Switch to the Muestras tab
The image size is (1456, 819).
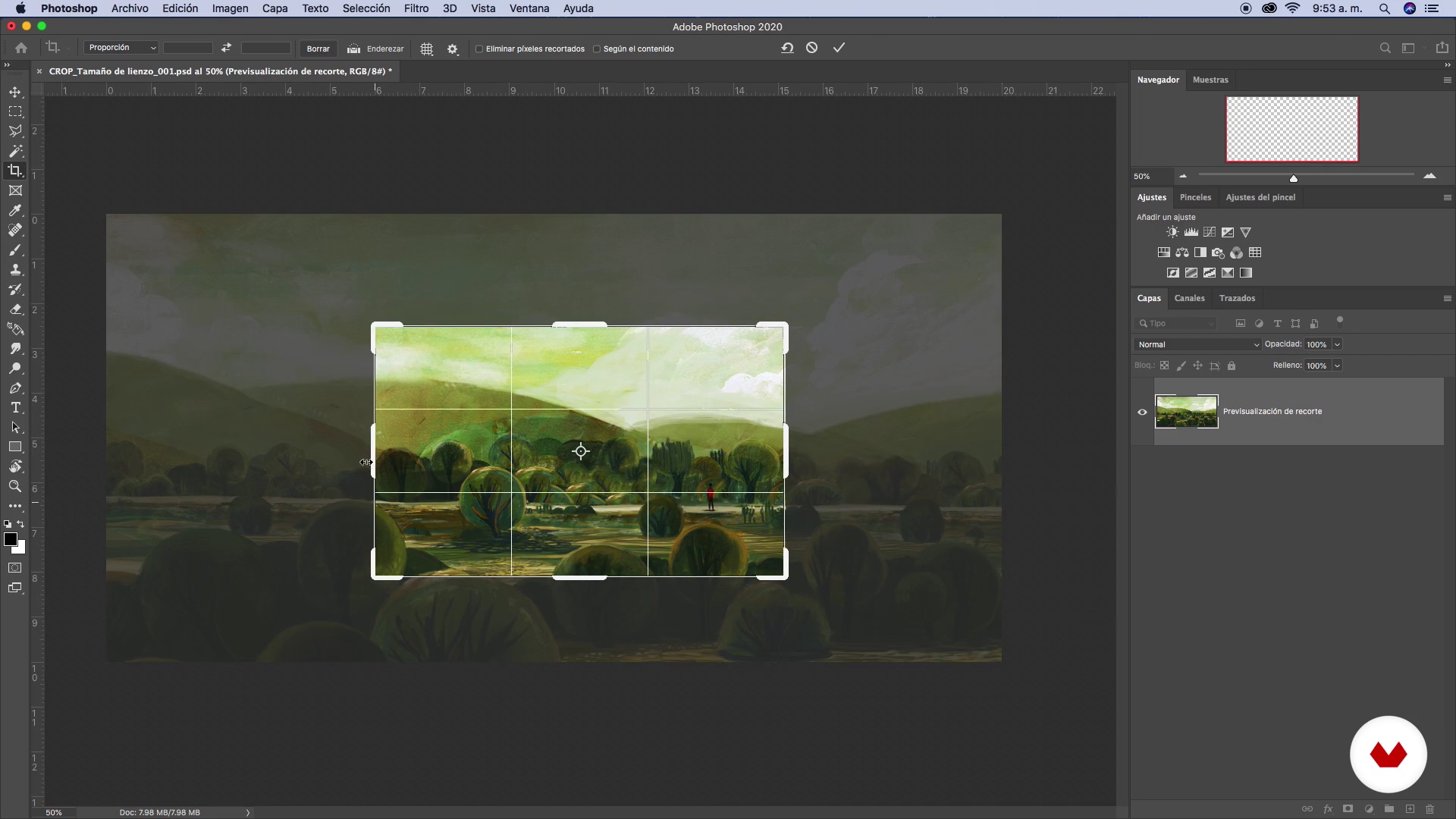click(1210, 80)
